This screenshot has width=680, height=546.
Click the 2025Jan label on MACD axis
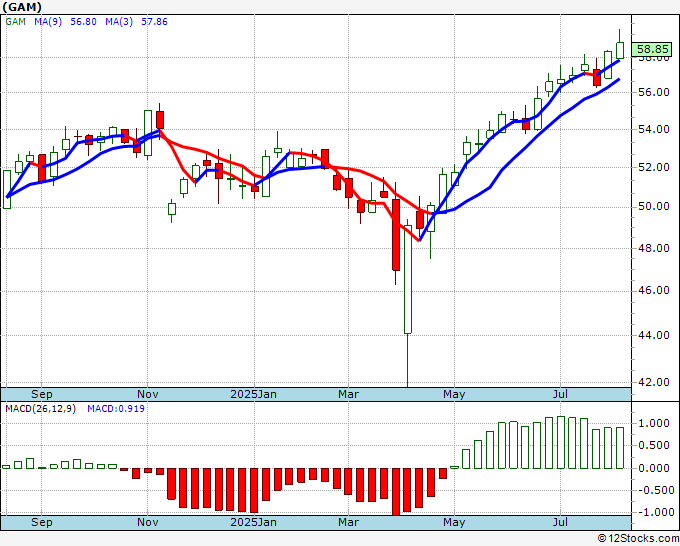click(x=253, y=522)
